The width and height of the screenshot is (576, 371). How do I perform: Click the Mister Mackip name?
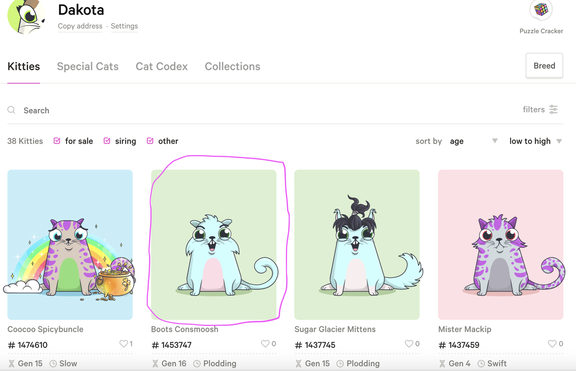click(465, 329)
